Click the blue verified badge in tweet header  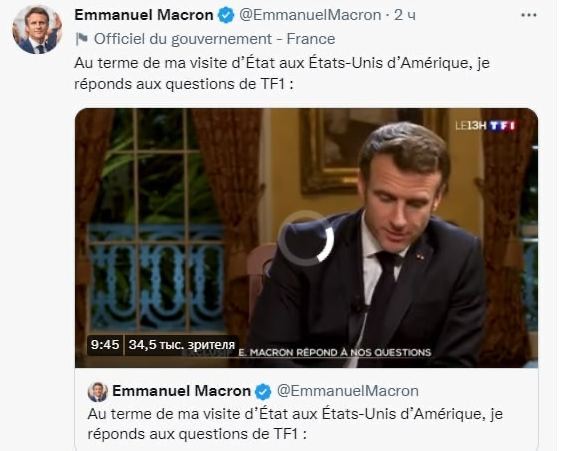(226, 15)
